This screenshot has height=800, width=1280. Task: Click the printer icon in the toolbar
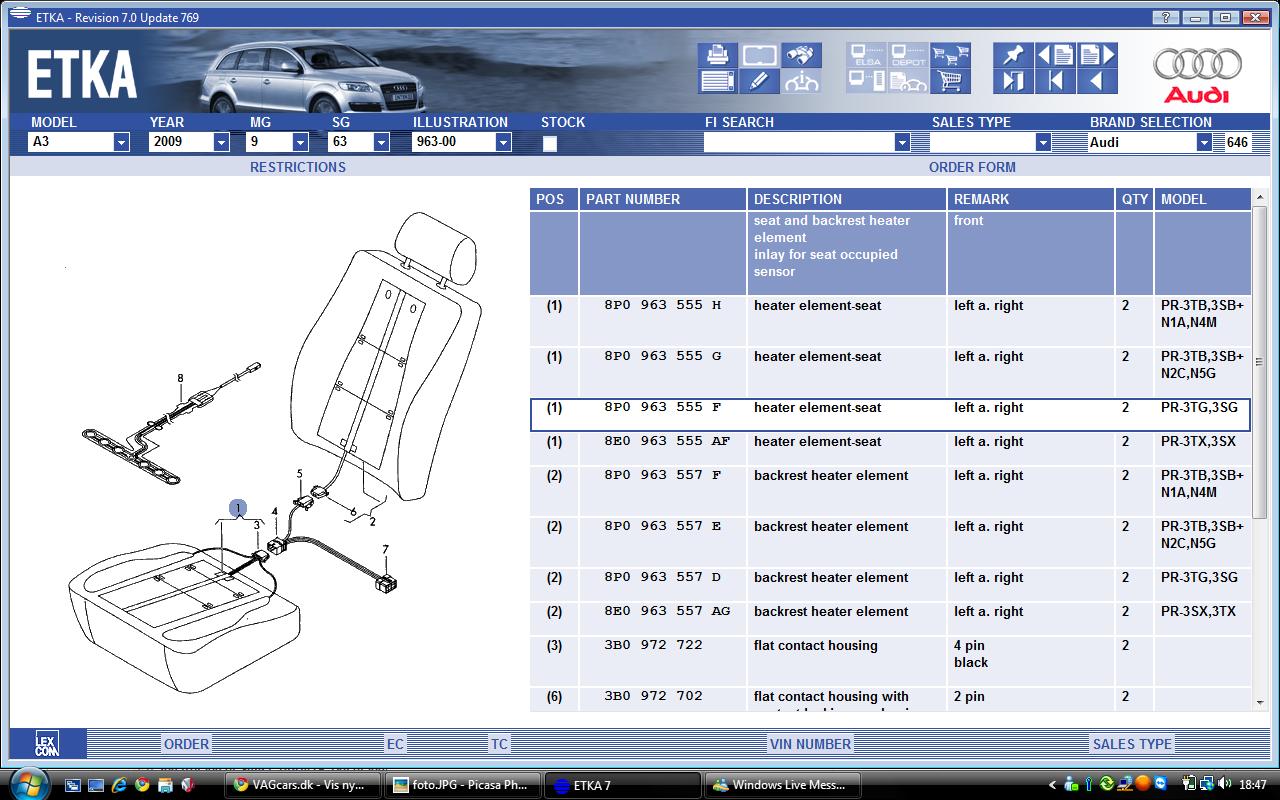click(x=717, y=55)
